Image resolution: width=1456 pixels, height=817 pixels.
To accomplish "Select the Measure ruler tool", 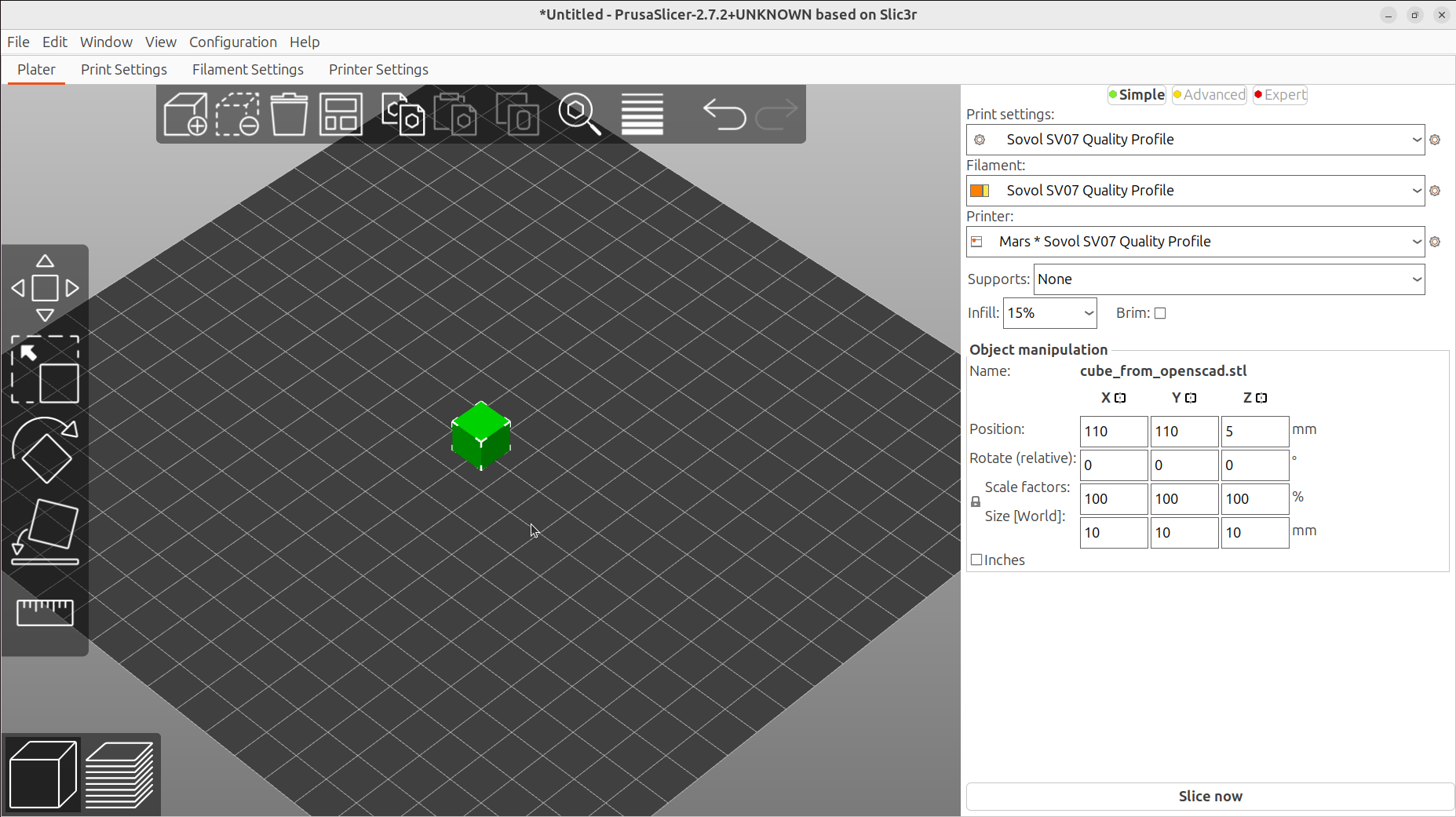I will (45, 612).
